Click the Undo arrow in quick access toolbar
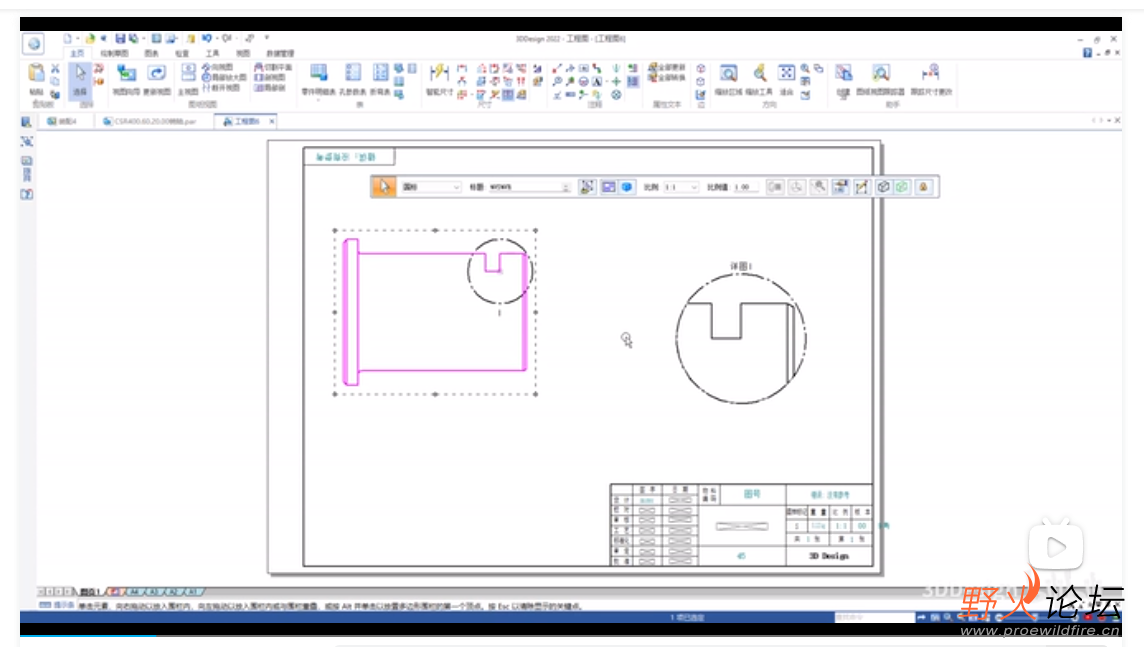This screenshot has height=647, width=1144. pos(207,39)
